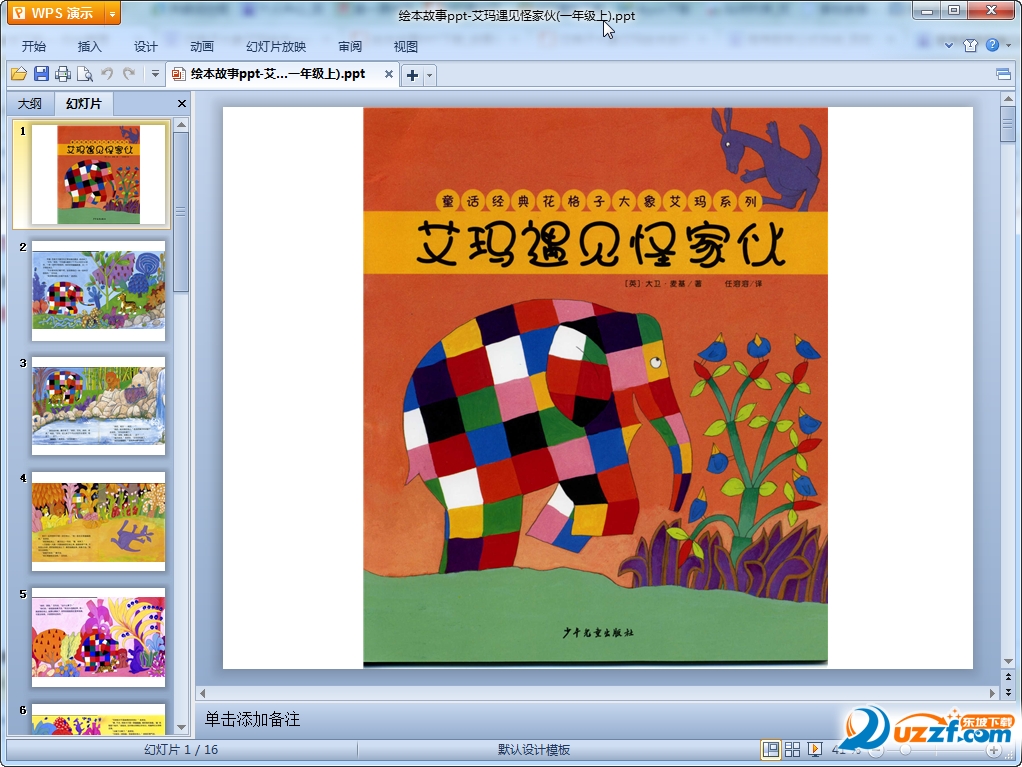Viewport: 1022px width, 767px height.
Task: Click the zoom slider handle
Action: 905,751
